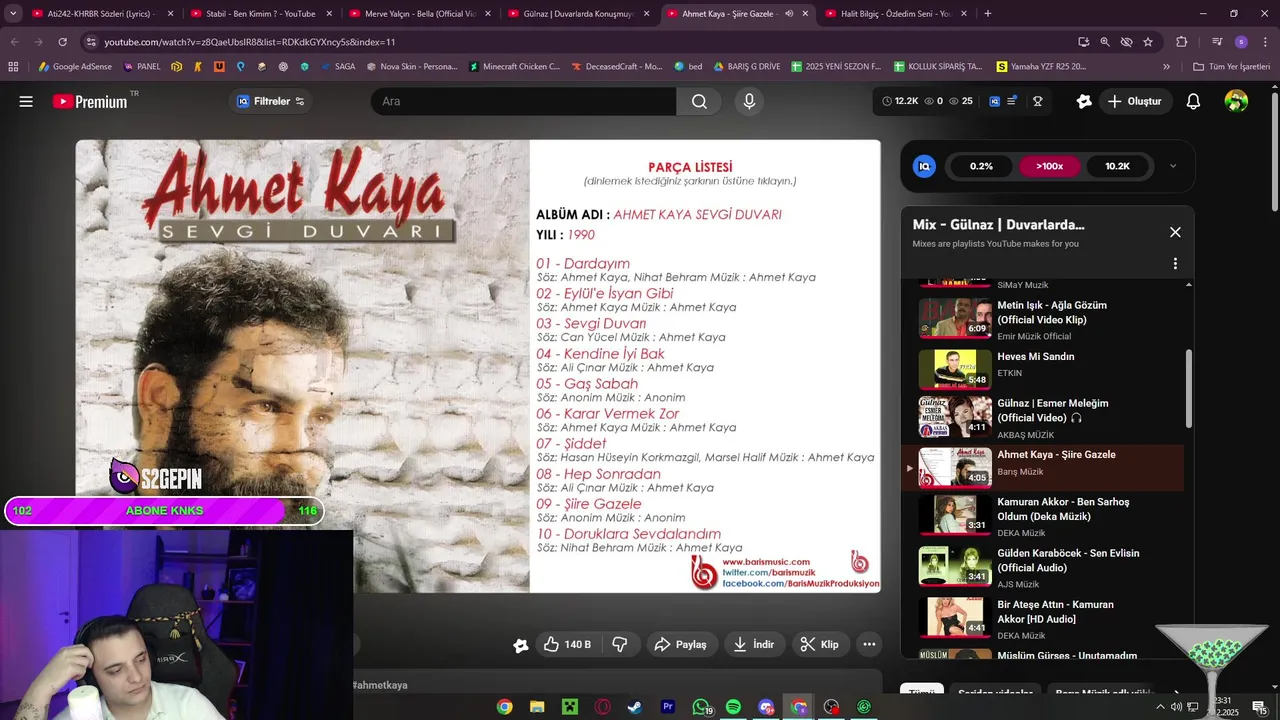The height and width of the screenshot is (720, 1280).
Task: Click the vidIQ 12.2K stats counter
Action: pyautogui.click(x=900, y=101)
